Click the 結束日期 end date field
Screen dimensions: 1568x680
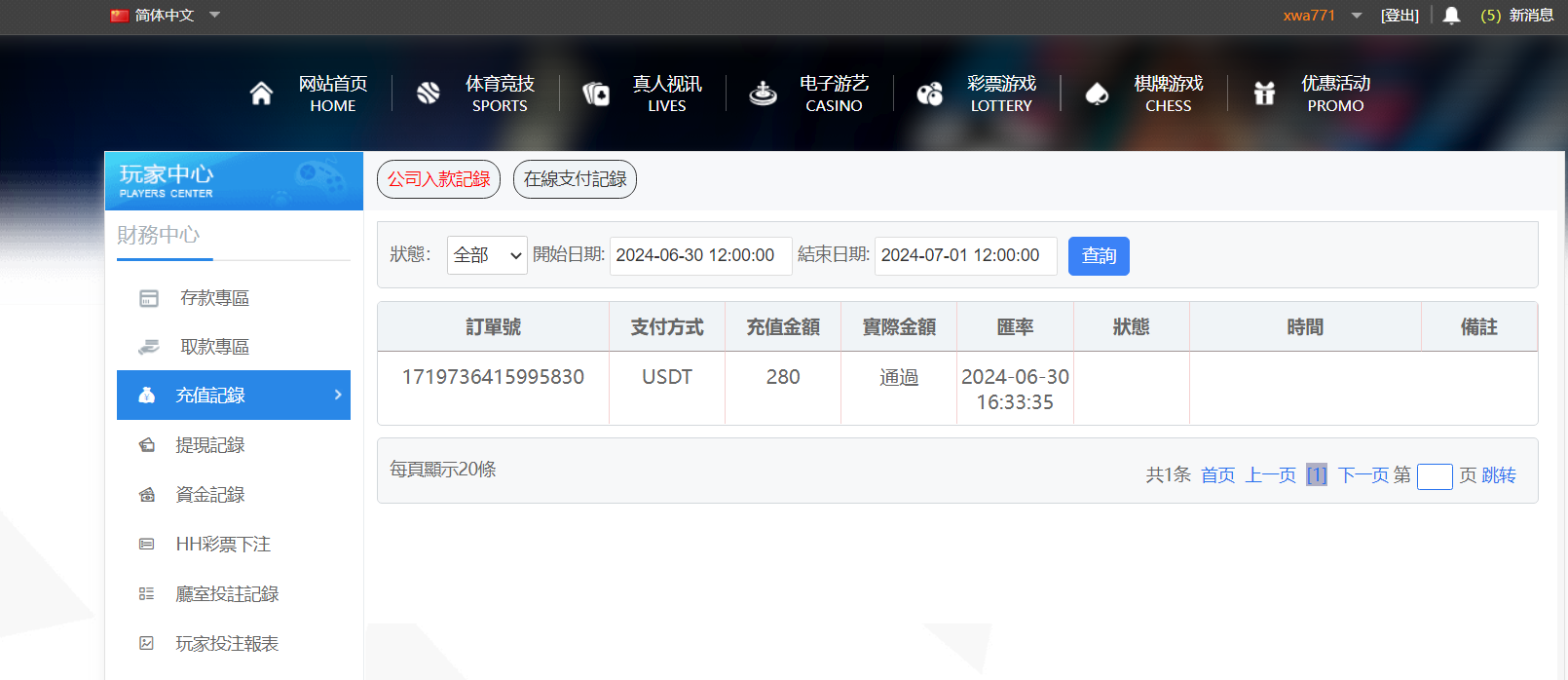[965, 256]
